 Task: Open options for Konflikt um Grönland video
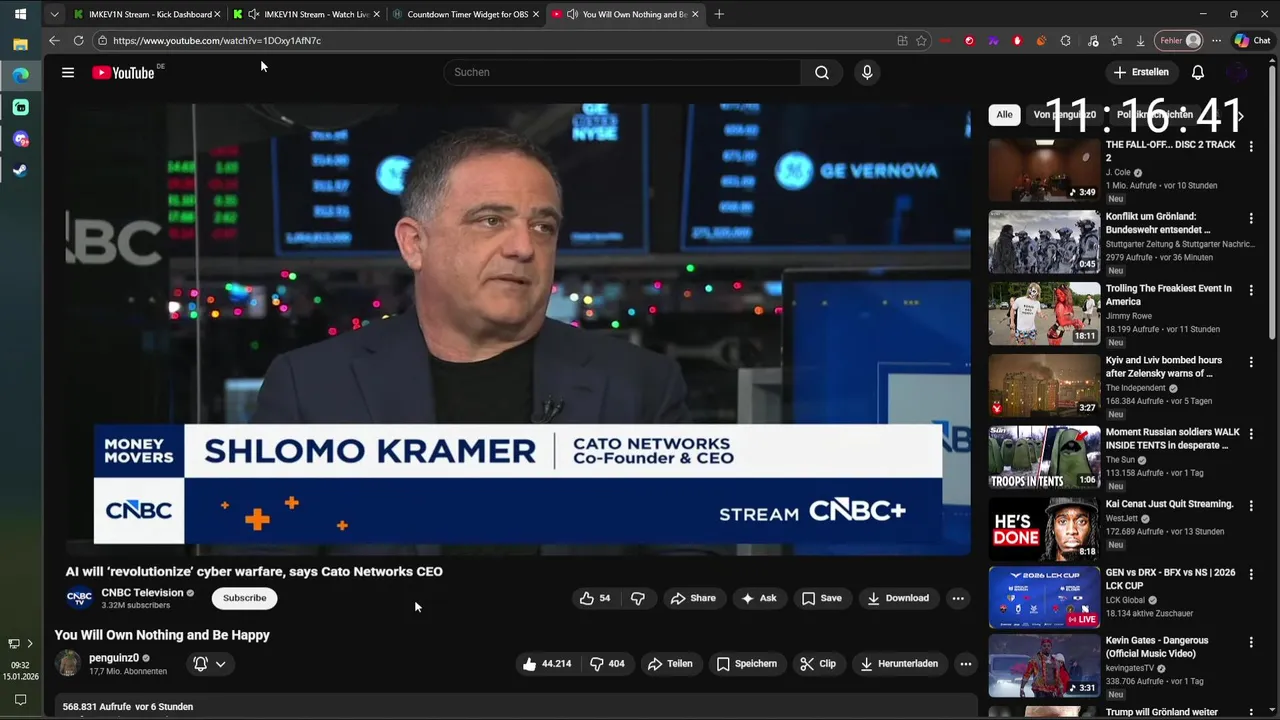coord(1250,218)
